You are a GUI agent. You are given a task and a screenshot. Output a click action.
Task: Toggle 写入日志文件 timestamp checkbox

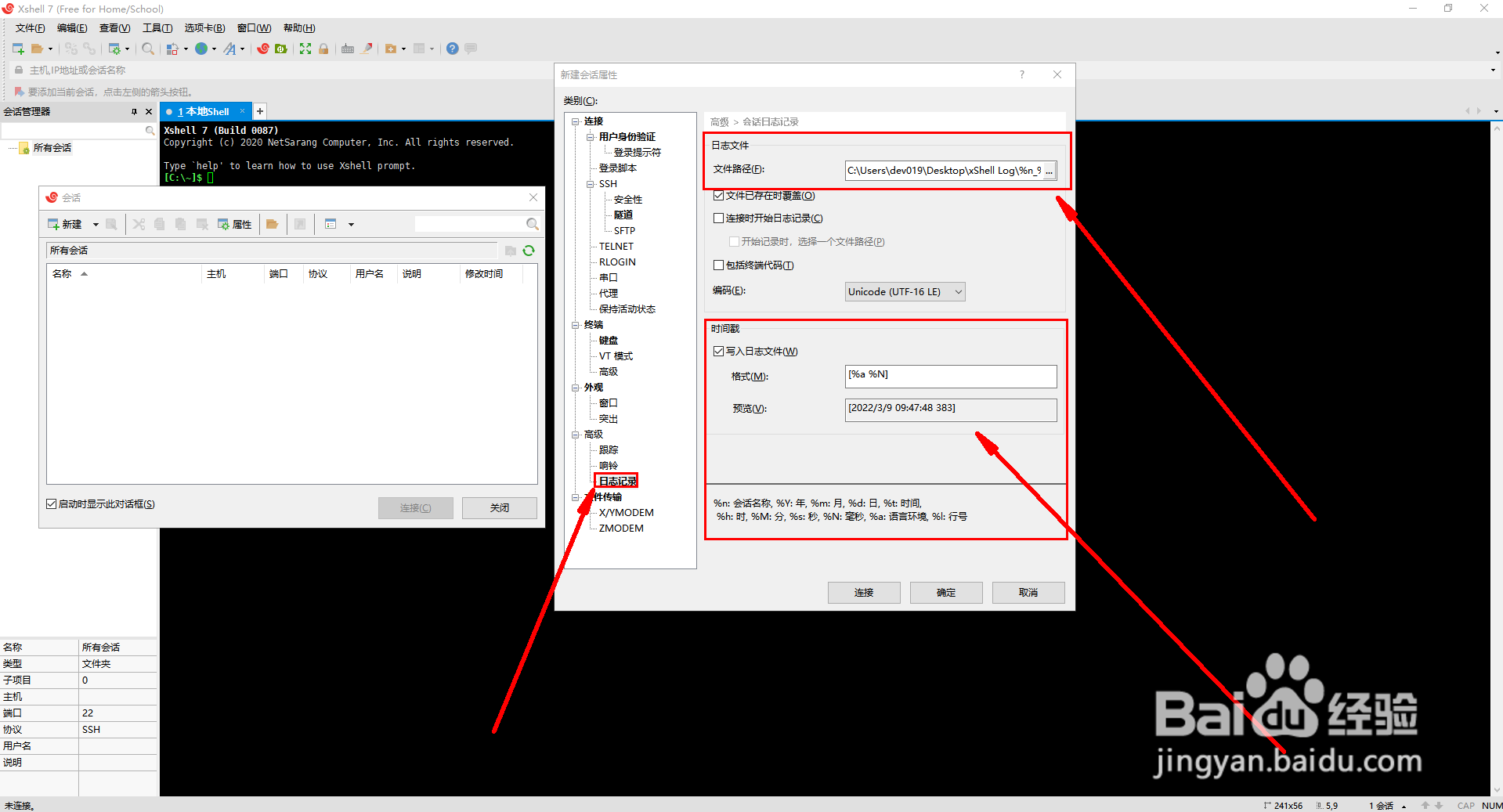tap(718, 352)
